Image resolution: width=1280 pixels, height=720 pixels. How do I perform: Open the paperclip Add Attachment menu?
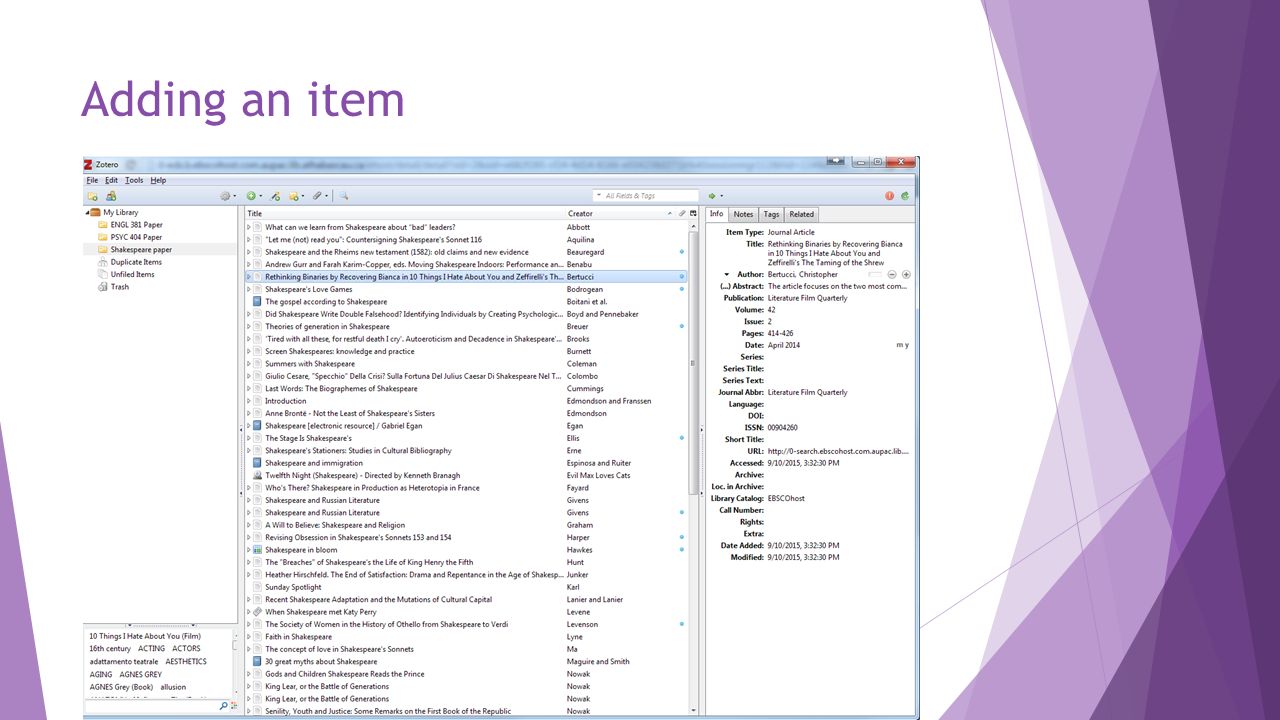(320, 196)
